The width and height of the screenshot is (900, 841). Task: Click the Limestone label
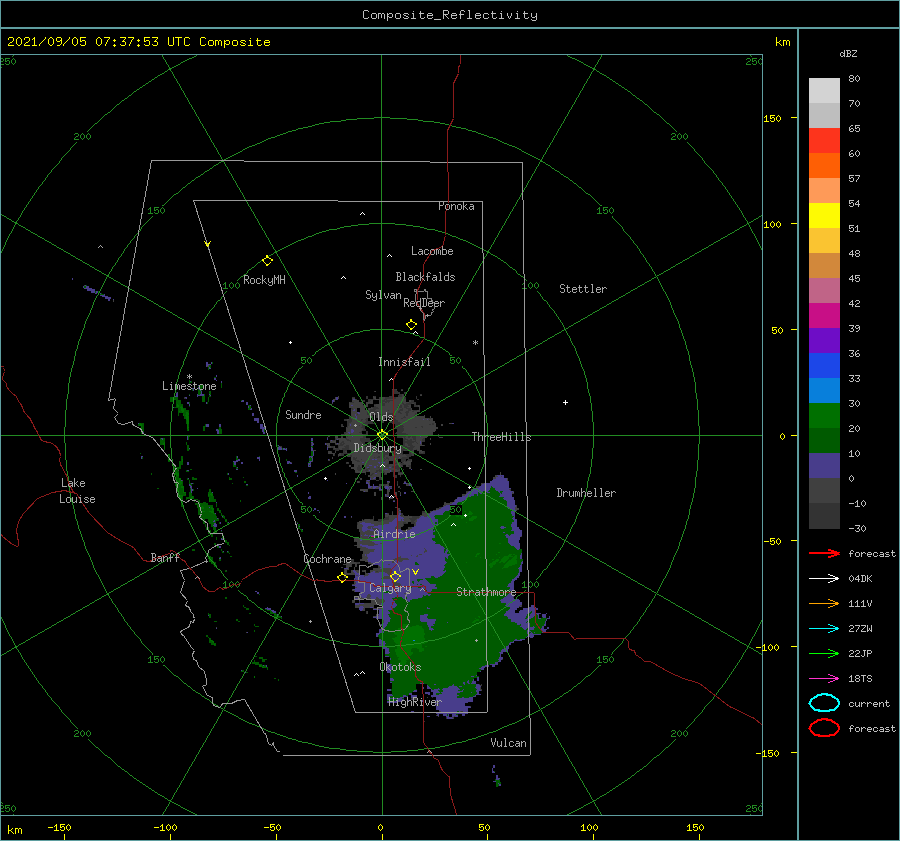point(189,386)
